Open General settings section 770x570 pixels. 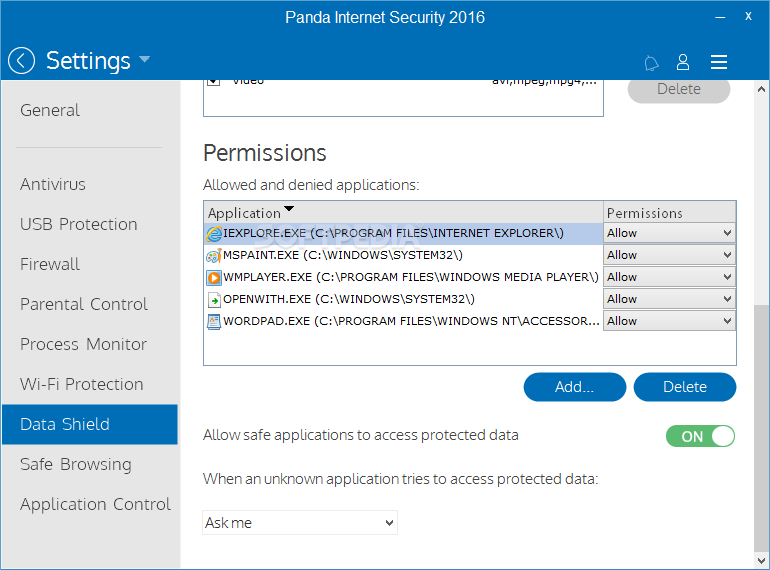pyautogui.click(x=50, y=110)
